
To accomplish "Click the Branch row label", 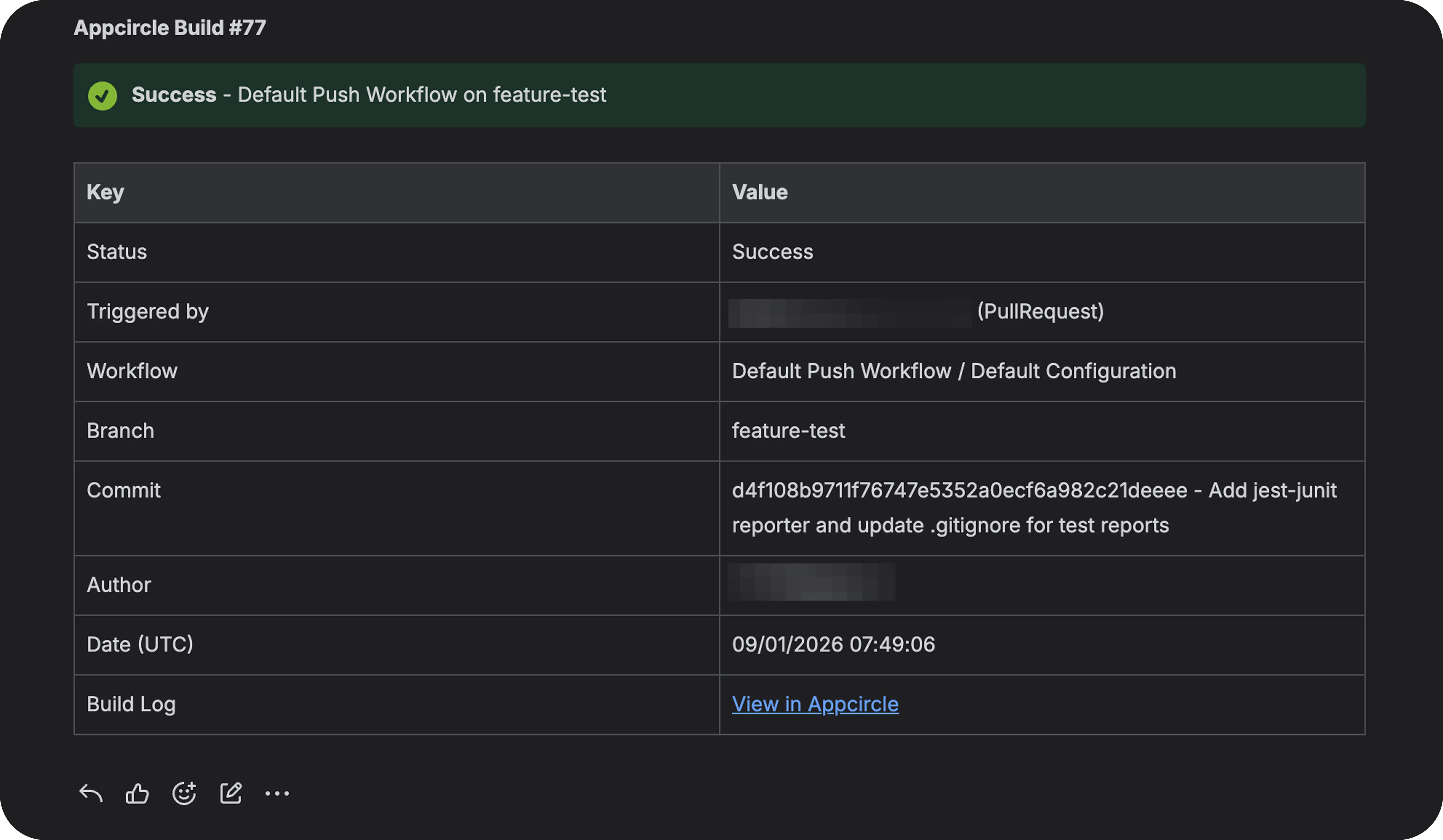I will coord(120,431).
